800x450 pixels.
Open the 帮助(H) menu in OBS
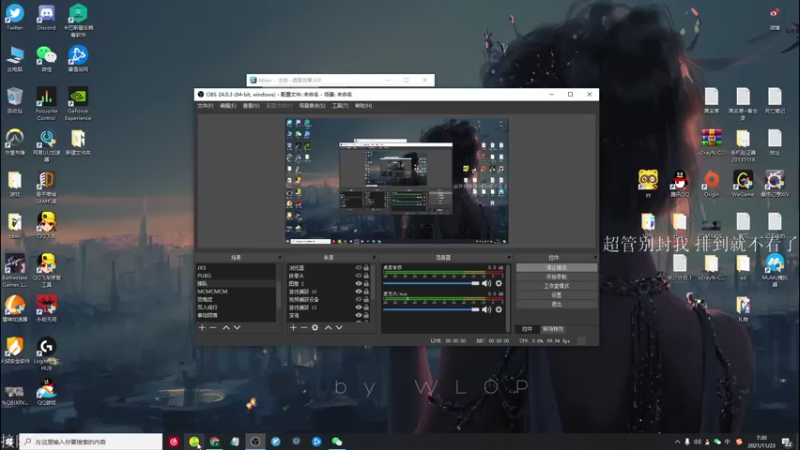(x=363, y=106)
